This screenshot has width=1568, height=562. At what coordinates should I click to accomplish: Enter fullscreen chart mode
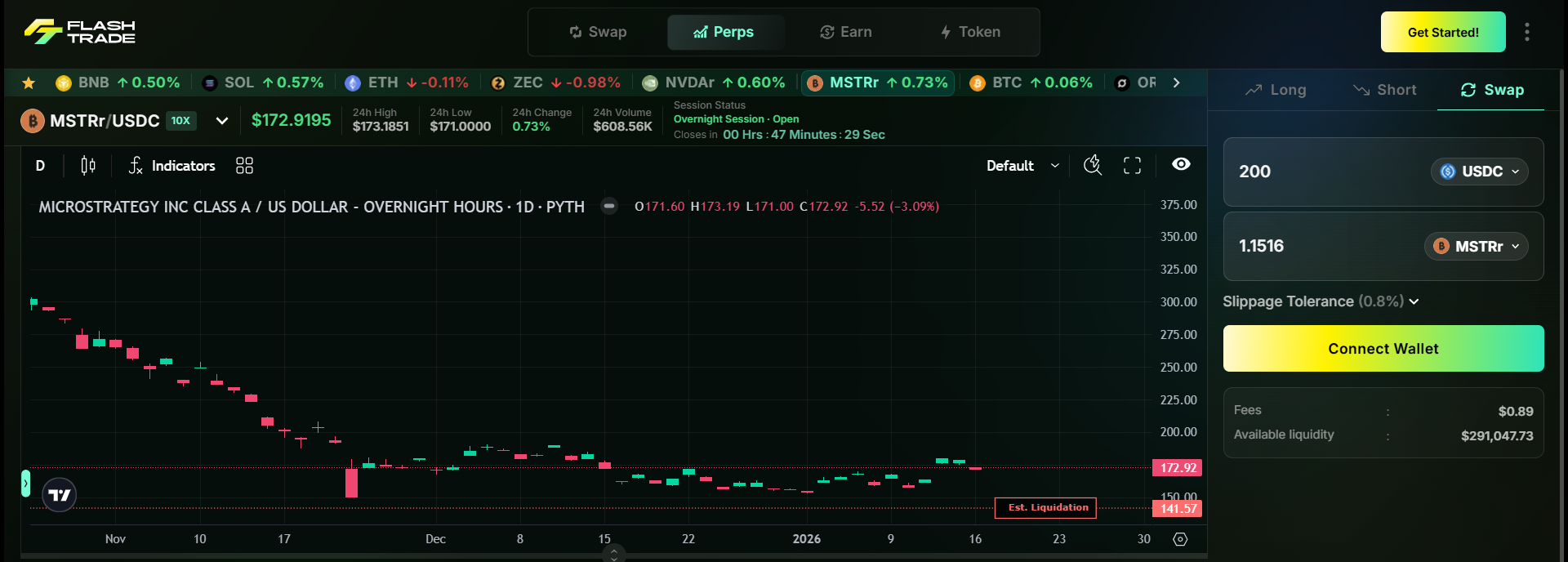(1132, 166)
